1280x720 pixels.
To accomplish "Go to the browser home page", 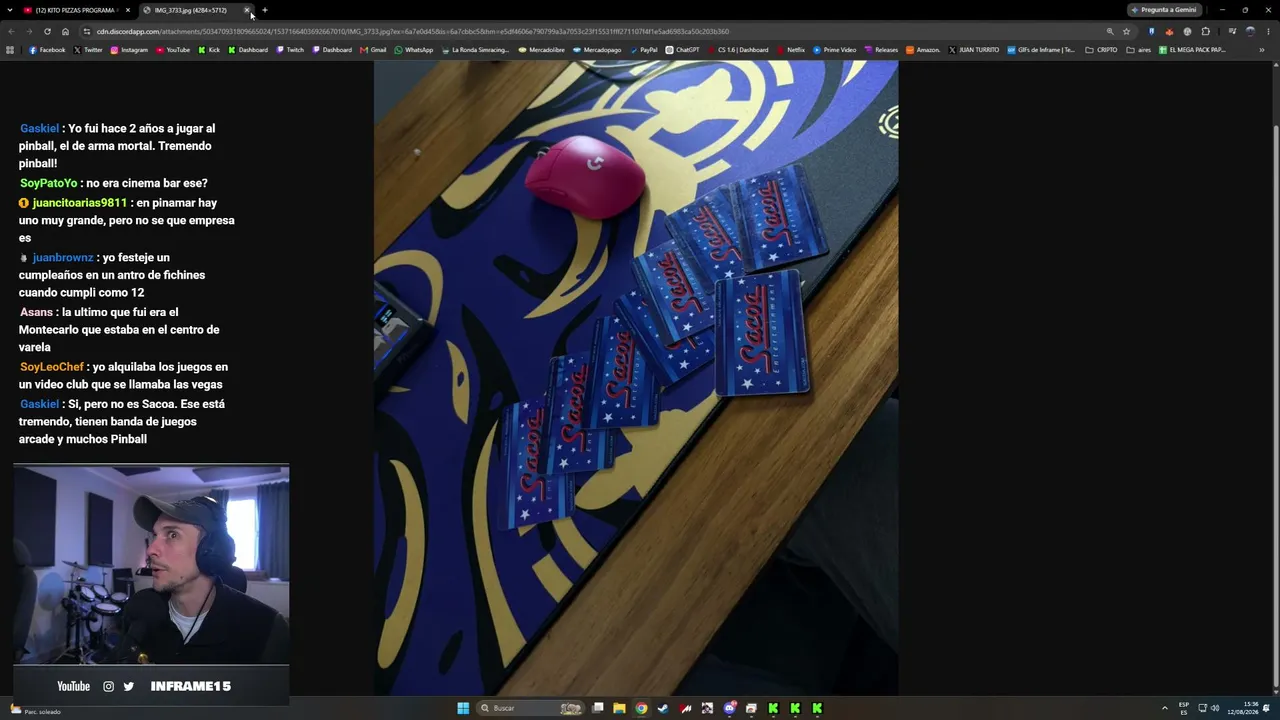I will (x=65, y=31).
